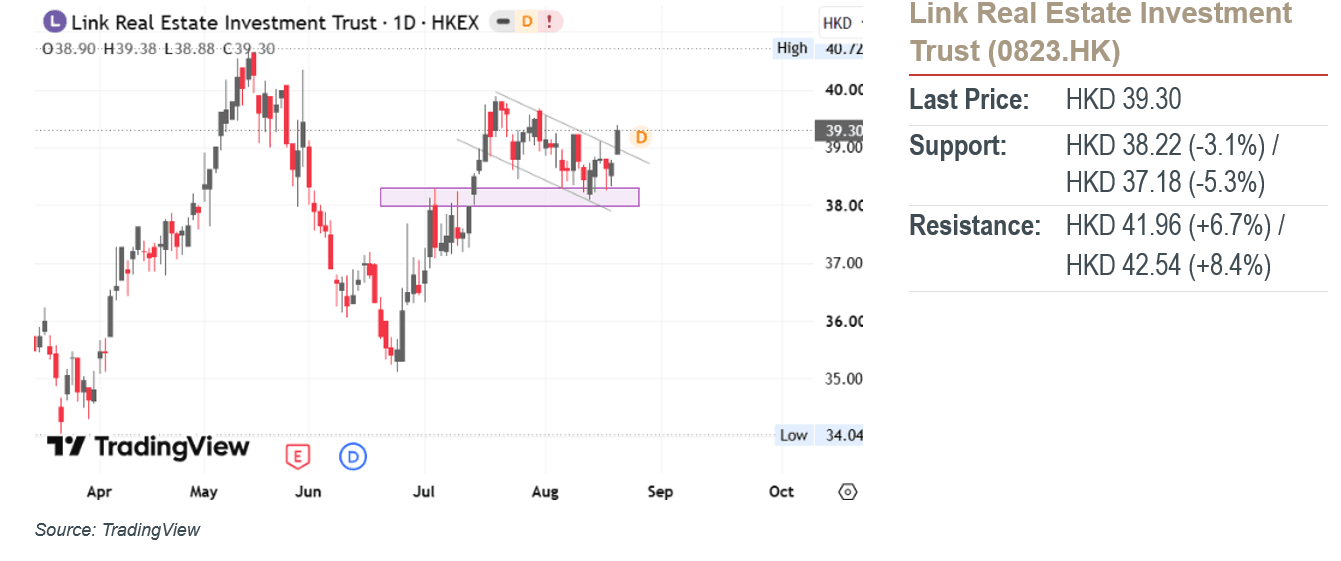Click the Aug label on time axis
Screen dimensions: 1341x561
[546, 492]
